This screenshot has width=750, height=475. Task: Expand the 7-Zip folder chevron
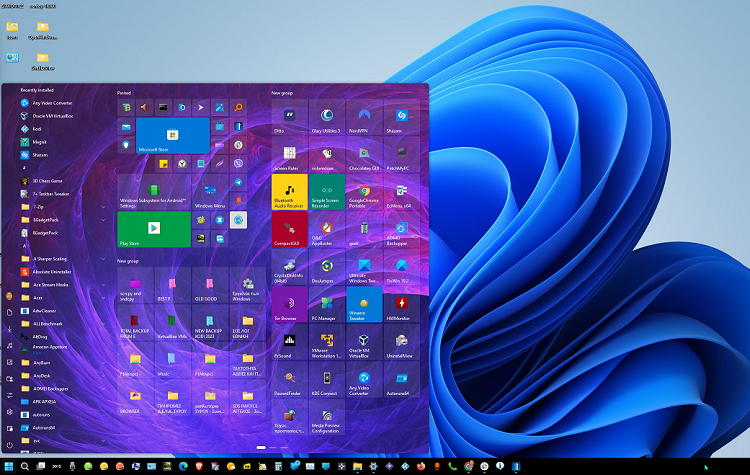point(103,207)
